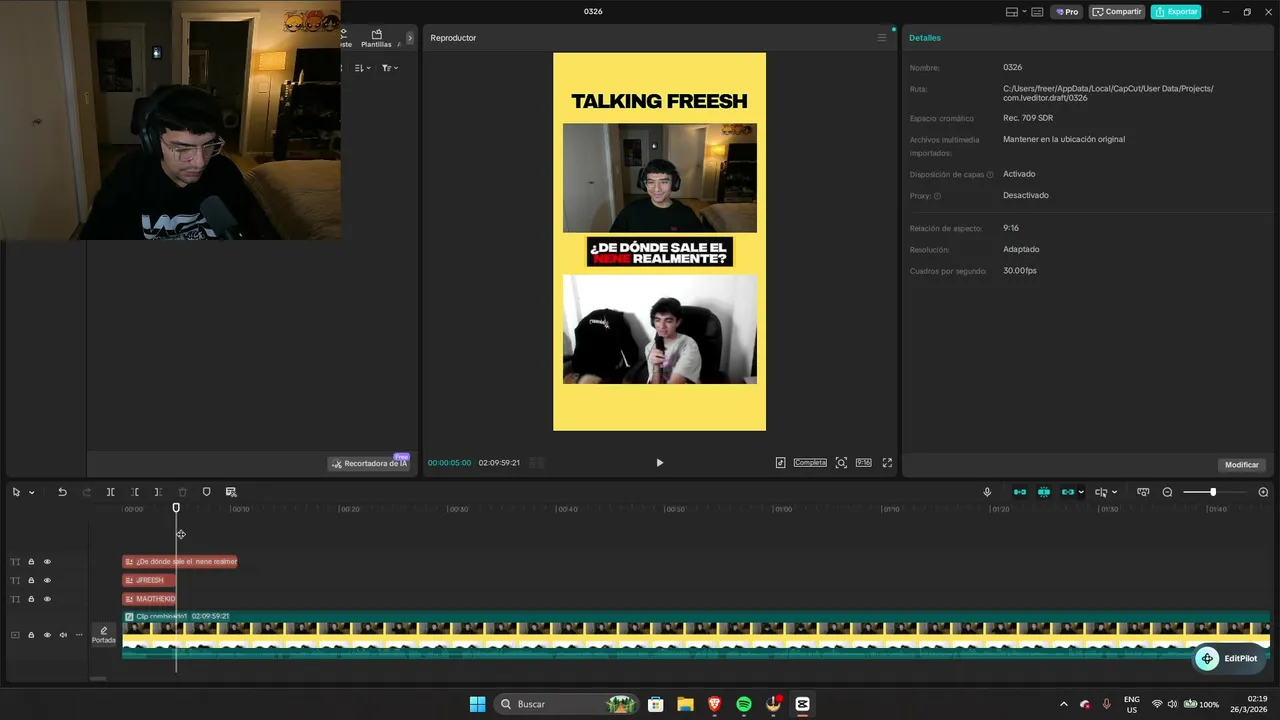Hide the MAOTHEKID text track
This screenshot has height=720, width=1280.
pyautogui.click(x=47, y=599)
